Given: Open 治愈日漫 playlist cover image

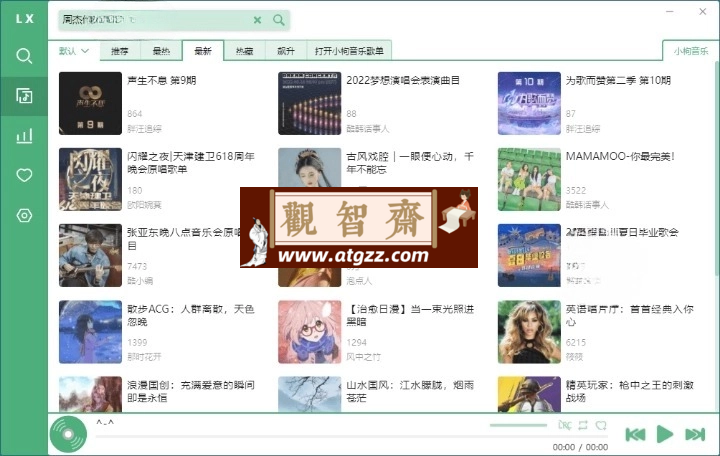Looking at the screenshot, I should click(x=309, y=332).
